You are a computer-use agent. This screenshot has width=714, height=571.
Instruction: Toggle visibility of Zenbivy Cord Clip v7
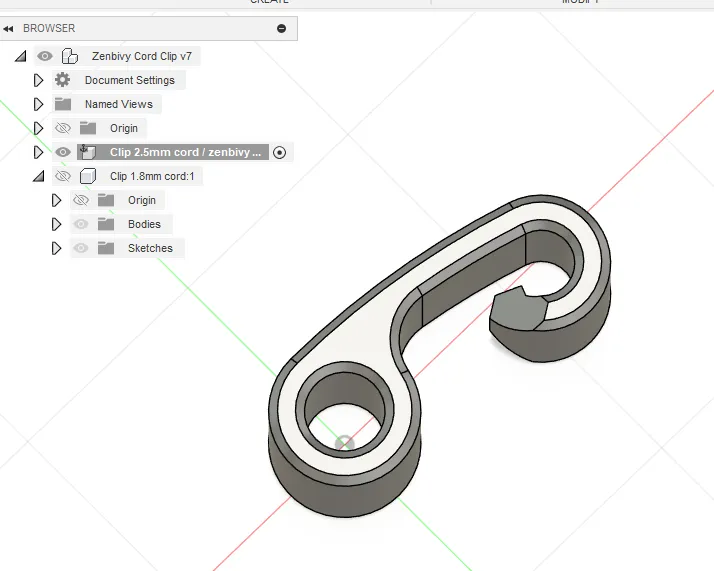[x=45, y=56]
